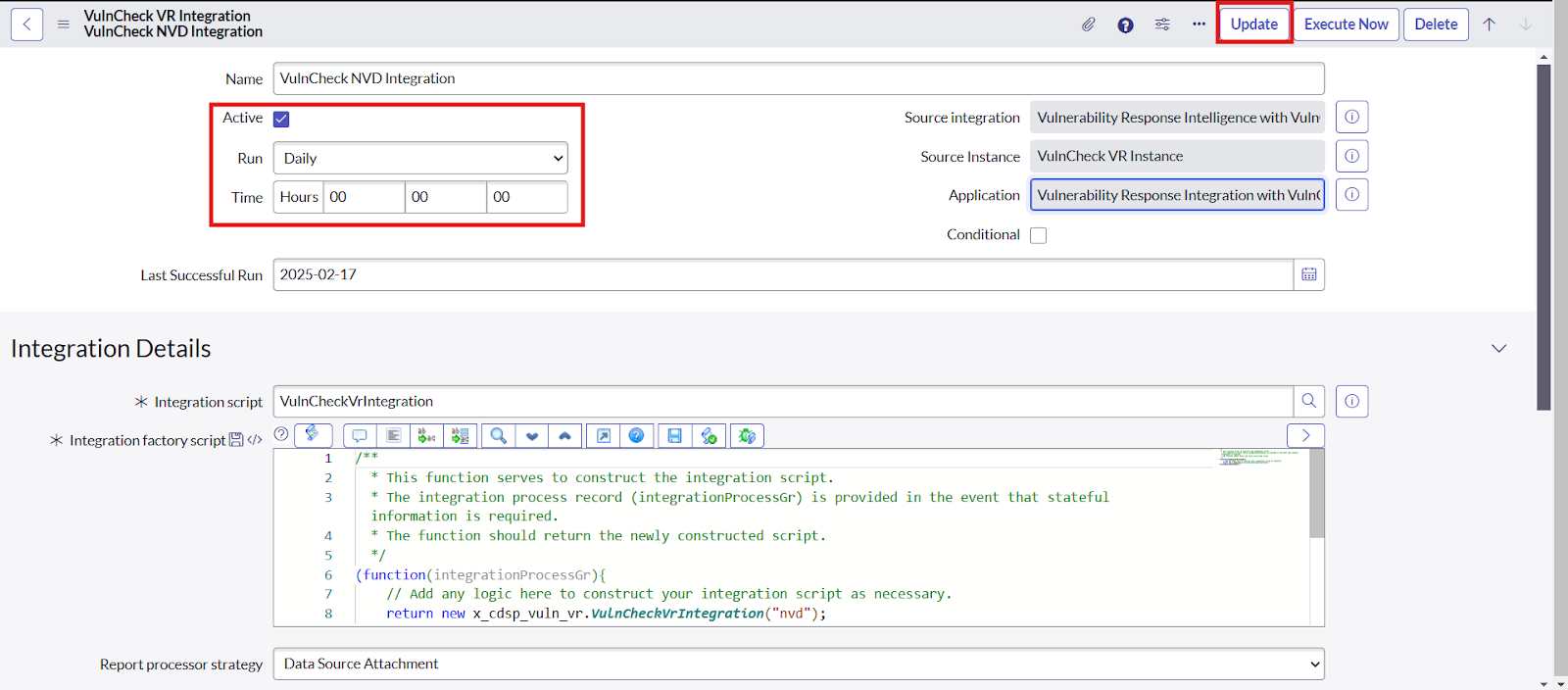Open the help question mark in header
1568x690 pixels.
coord(1125,25)
